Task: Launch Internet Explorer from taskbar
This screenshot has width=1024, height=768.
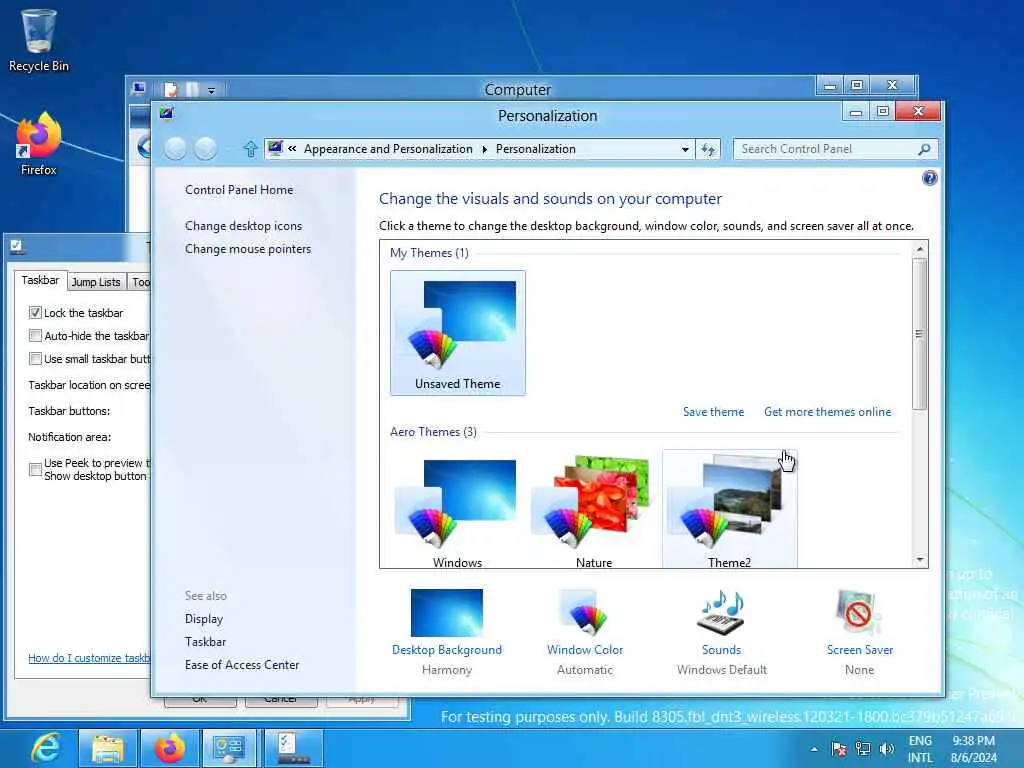Action: coord(44,748)
